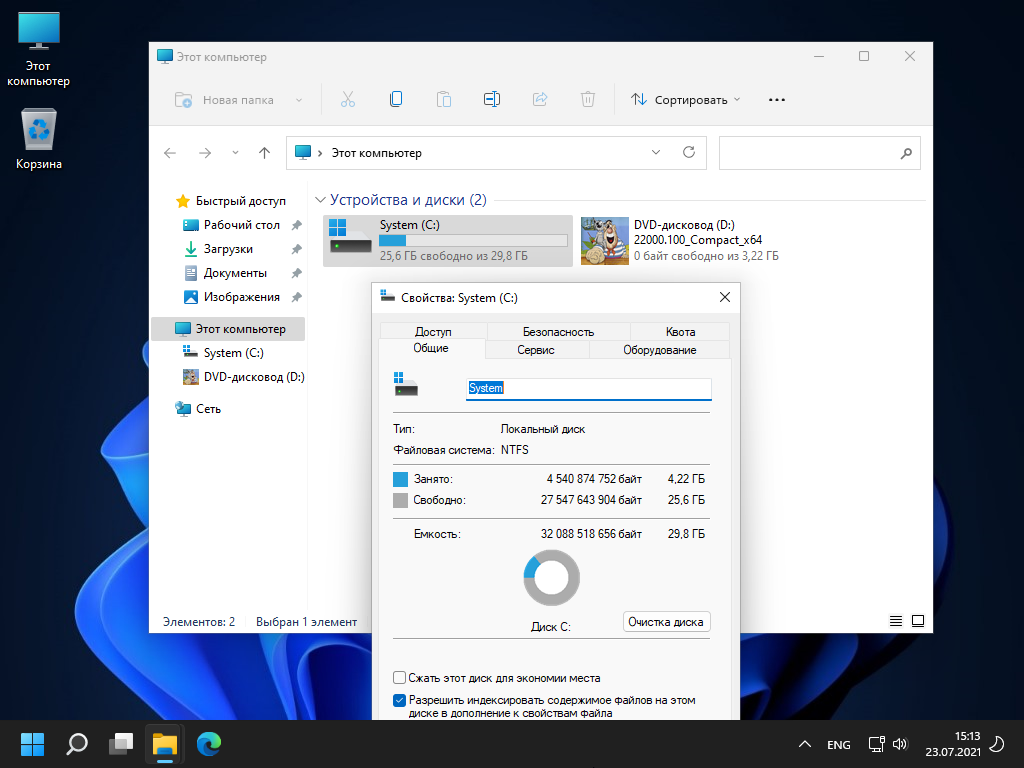Click blue Занято color square

(x=400, y=479)
